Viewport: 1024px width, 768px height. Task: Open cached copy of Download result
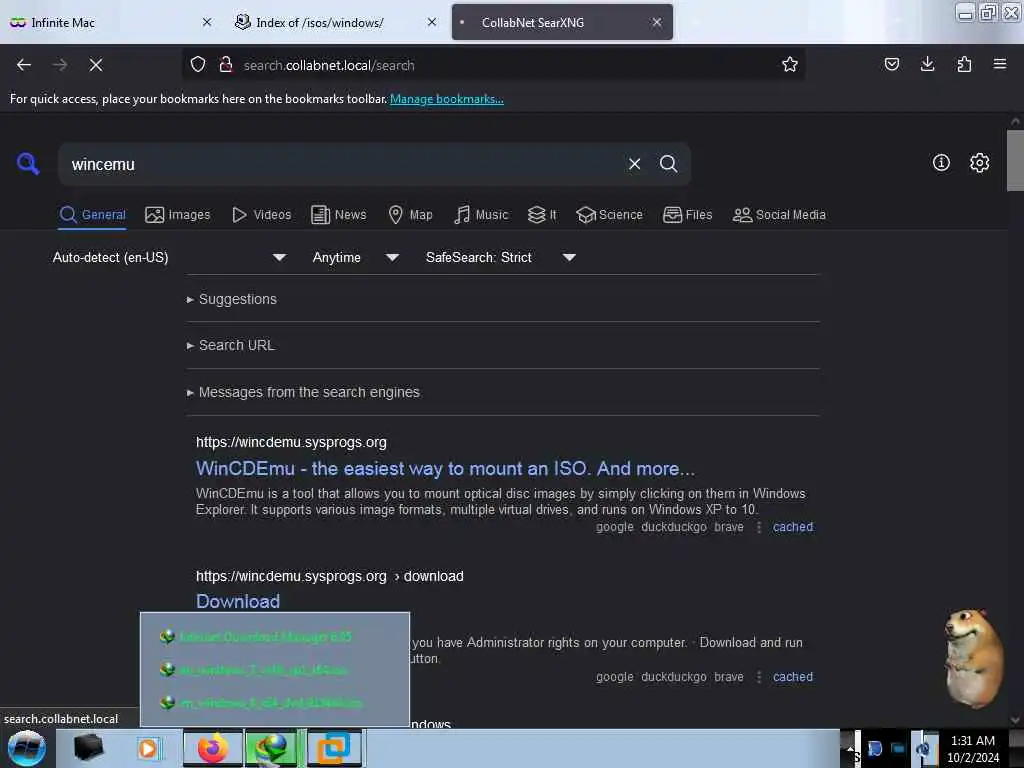[793, 677]
